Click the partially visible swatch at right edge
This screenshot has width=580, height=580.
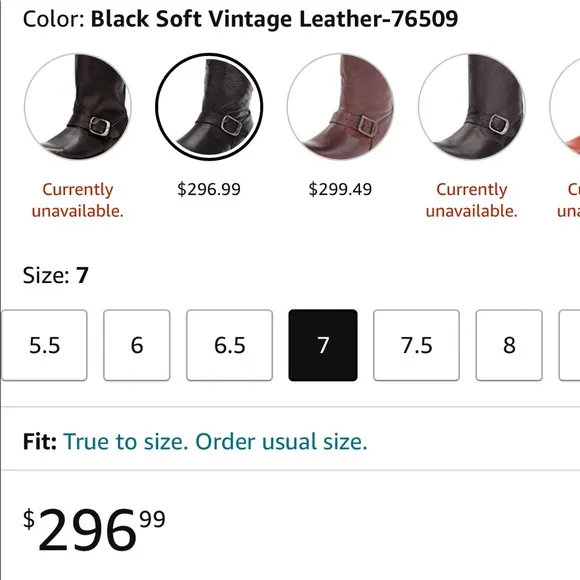tap(565, 107)
